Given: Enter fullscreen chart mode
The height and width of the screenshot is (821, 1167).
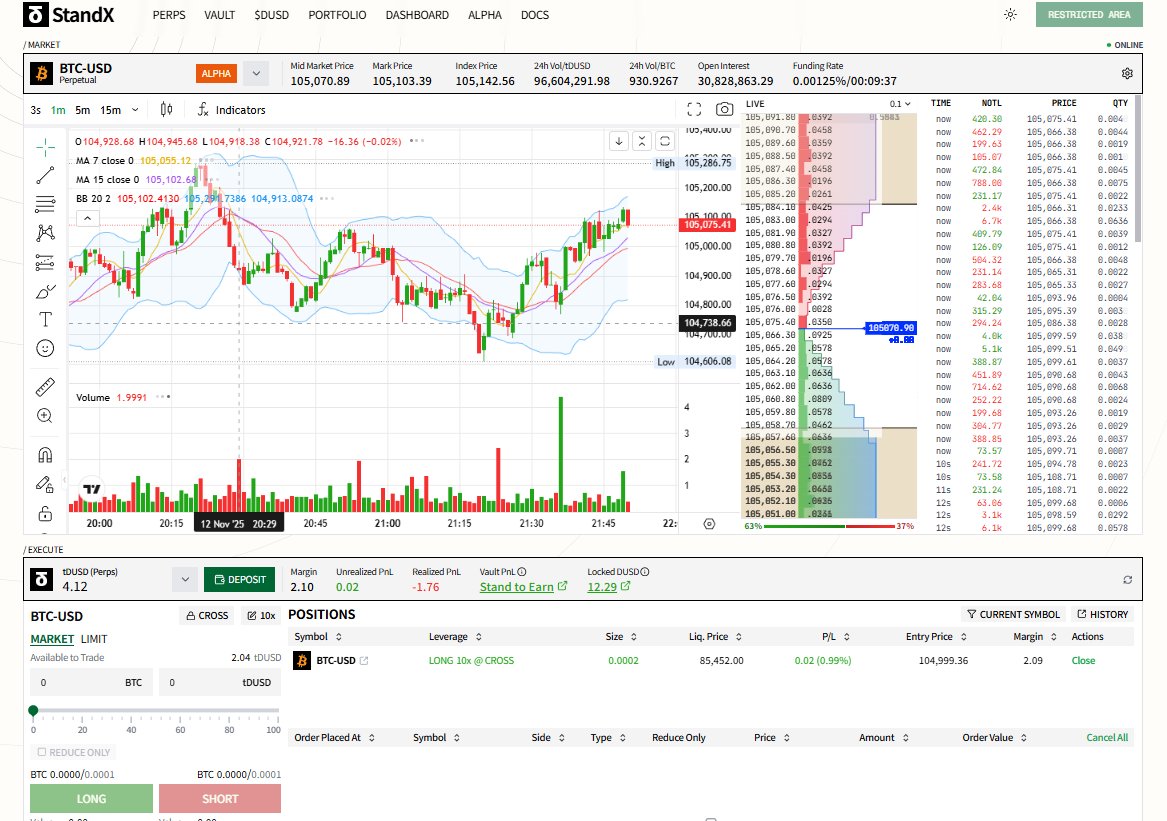Looking at the screenshot, I should (x=694, y=109).
